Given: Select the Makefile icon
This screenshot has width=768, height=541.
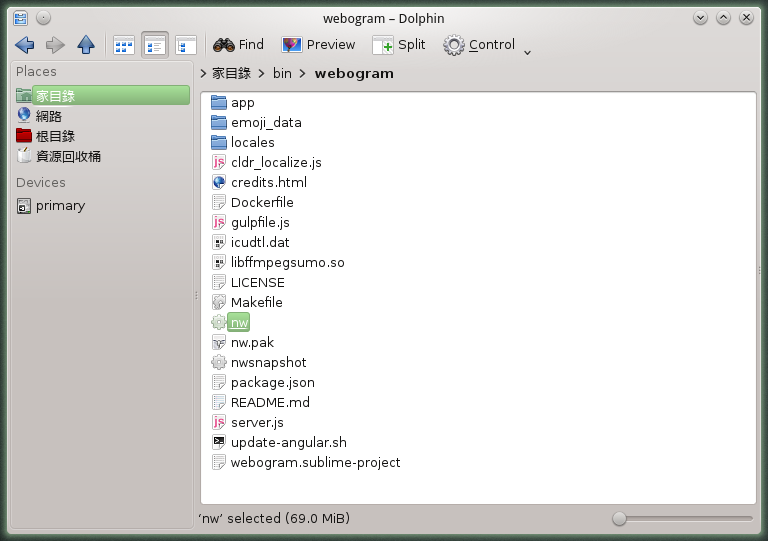Looking at the screenshot, I should pos(218,302).
